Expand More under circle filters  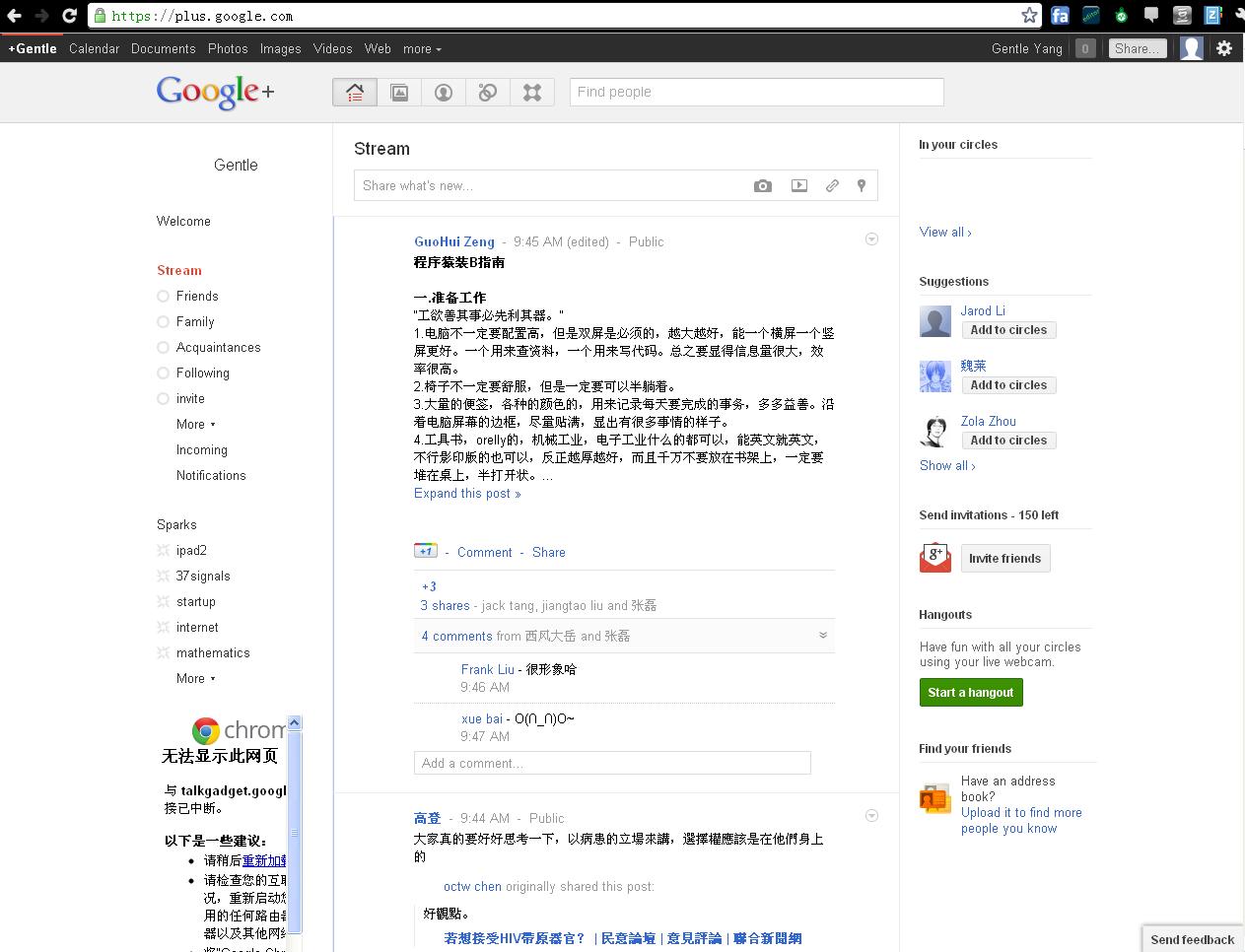tap(194, 424)
